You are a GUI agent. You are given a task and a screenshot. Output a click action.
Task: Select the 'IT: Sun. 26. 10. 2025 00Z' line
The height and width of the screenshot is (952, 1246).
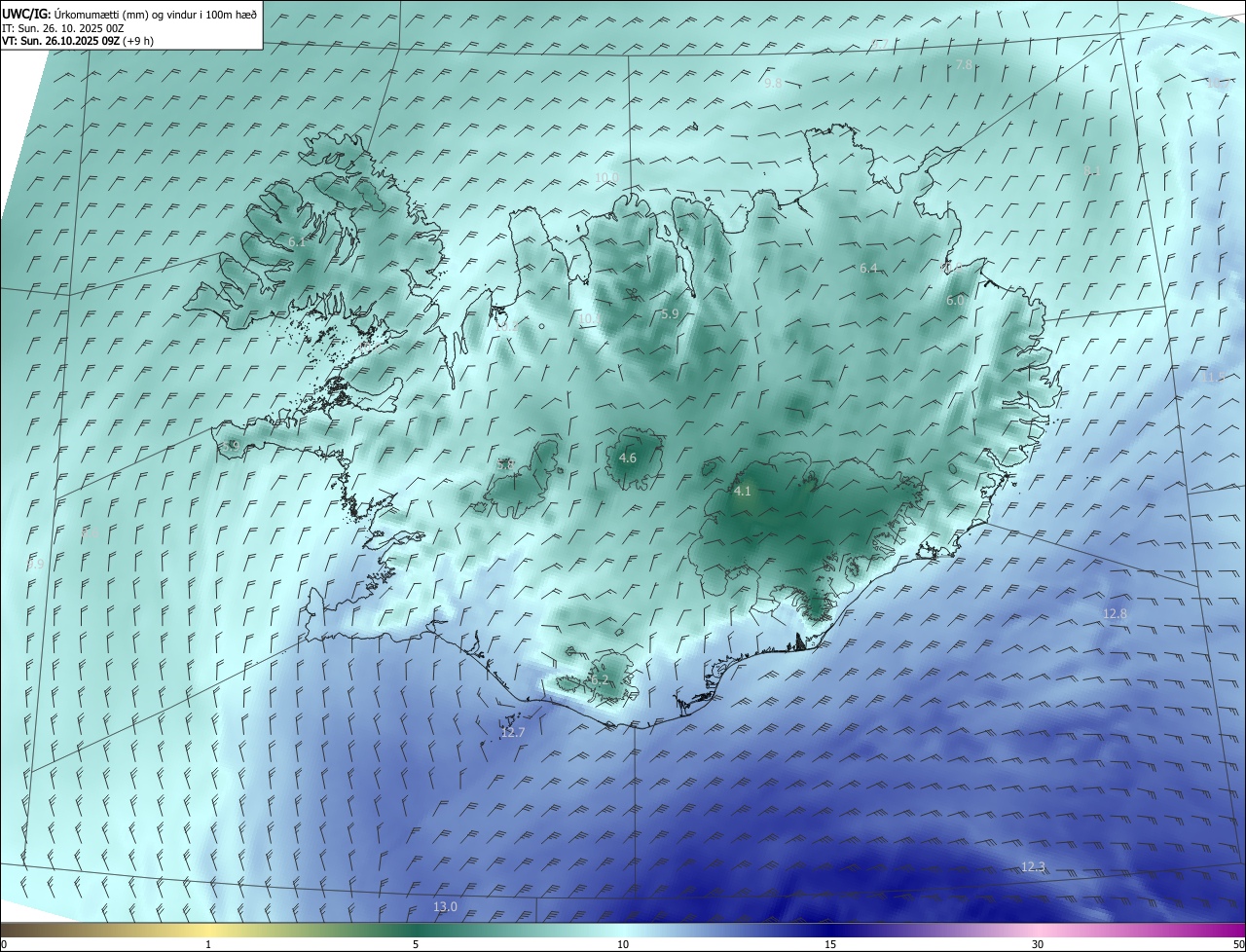coord(62,28)
